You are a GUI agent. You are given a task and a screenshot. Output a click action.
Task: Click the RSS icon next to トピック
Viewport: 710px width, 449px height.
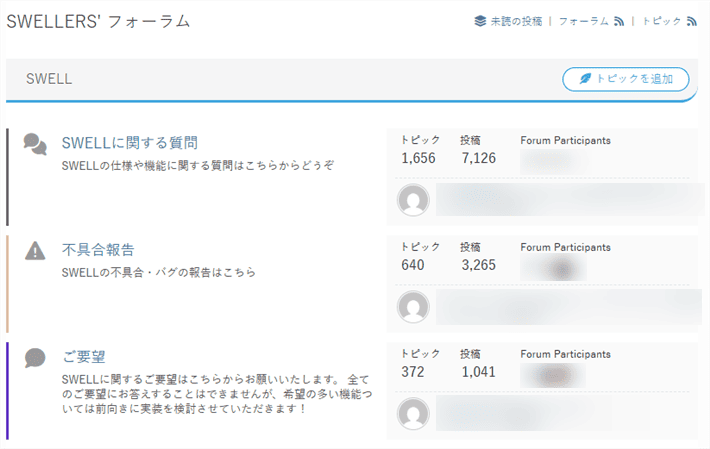point(691,21)
